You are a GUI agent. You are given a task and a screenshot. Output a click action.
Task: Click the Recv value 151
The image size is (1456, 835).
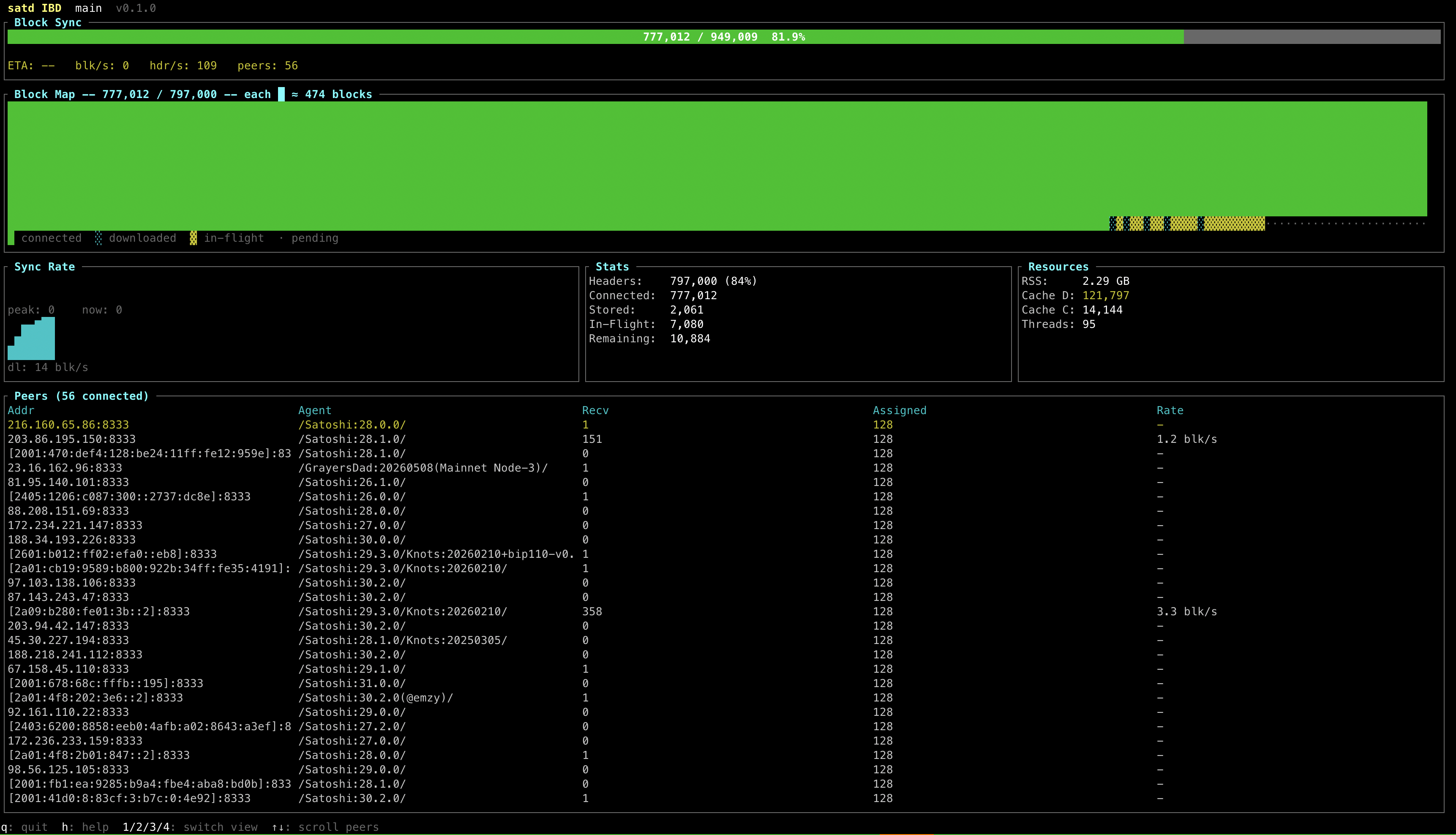[592, 439]
